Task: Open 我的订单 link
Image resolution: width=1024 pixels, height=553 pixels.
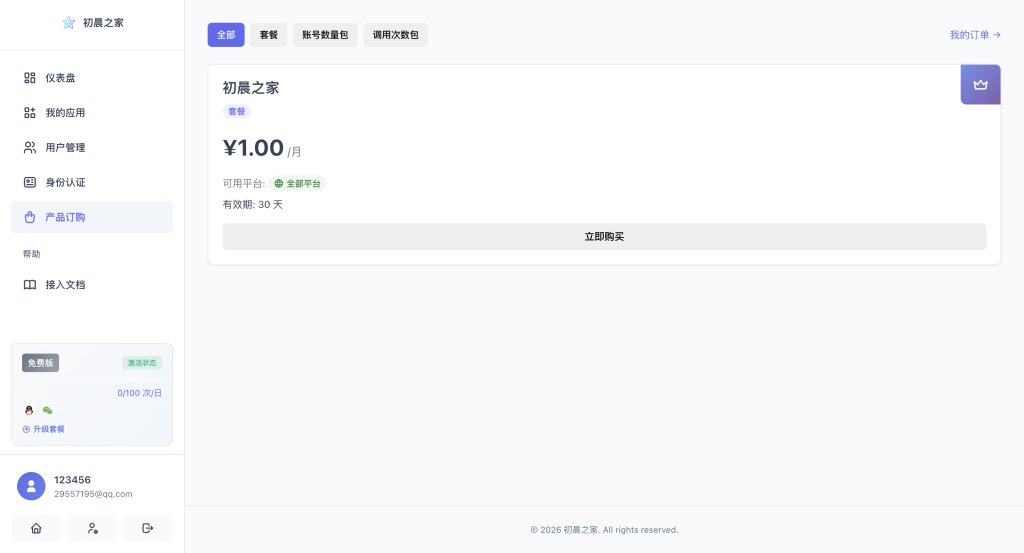Action: pos(975,35)
